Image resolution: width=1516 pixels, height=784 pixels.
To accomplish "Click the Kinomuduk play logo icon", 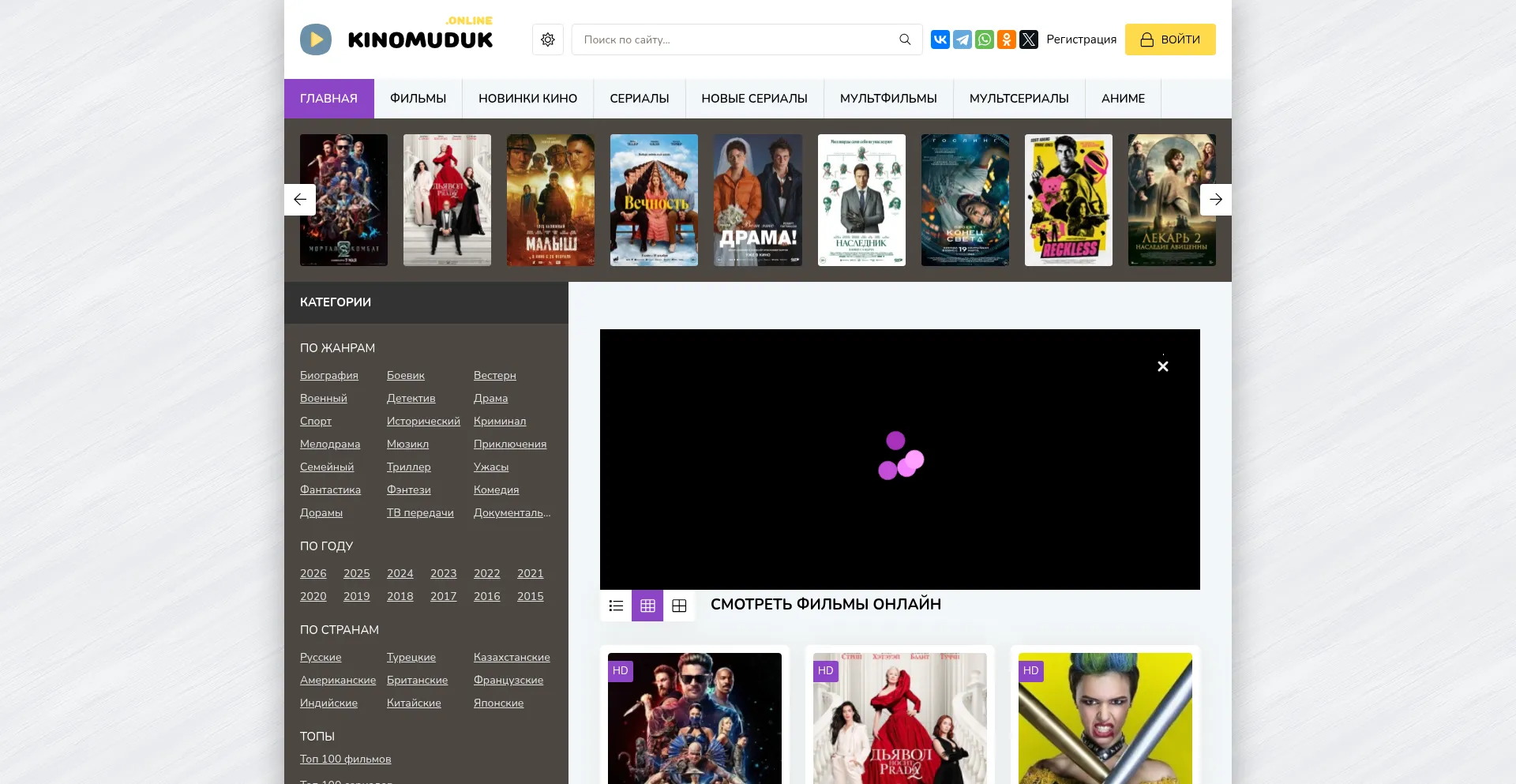I will tap(316, 39).
